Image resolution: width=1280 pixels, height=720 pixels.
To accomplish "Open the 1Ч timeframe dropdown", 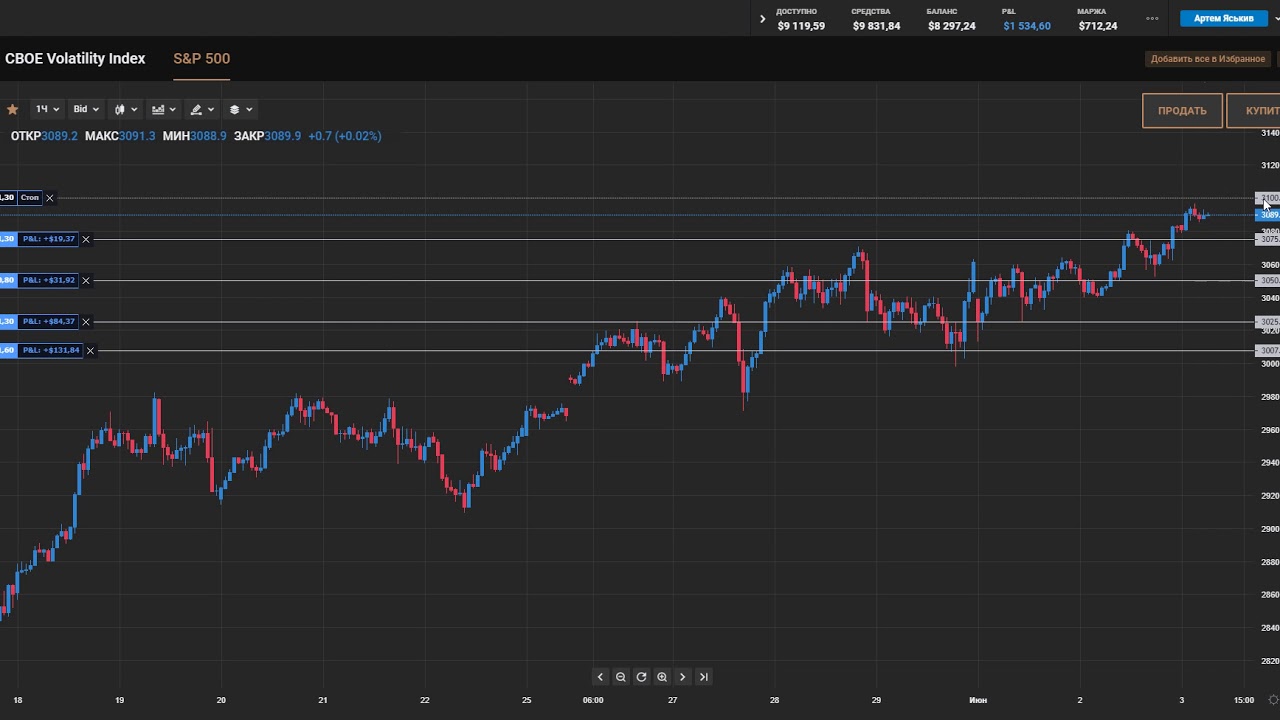I will tap(47, 109).
